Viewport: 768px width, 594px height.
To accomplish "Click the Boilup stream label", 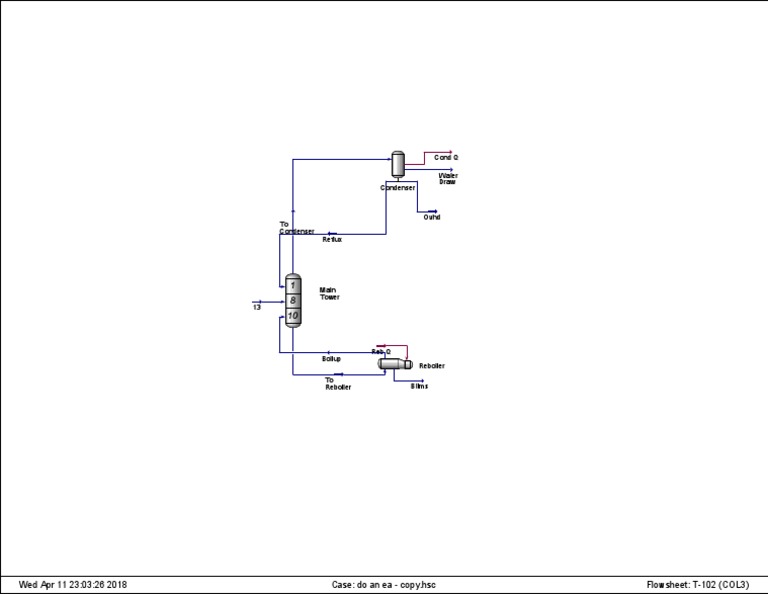I will [x=331, y=359].
